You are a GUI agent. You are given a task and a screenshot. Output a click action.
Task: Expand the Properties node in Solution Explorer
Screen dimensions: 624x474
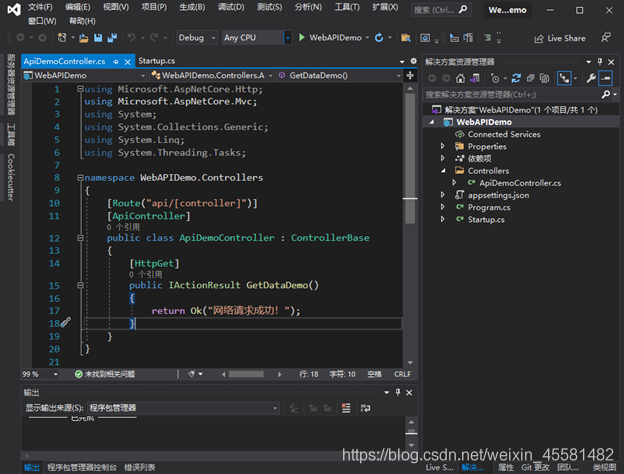(443, 146)
